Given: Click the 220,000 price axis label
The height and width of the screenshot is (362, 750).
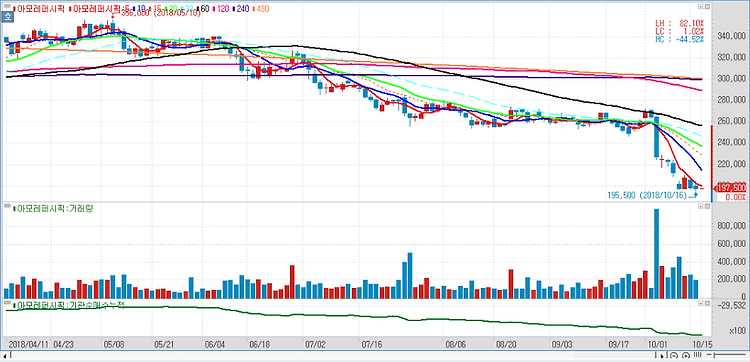Looking at the screenshot, I should (732, 164).
